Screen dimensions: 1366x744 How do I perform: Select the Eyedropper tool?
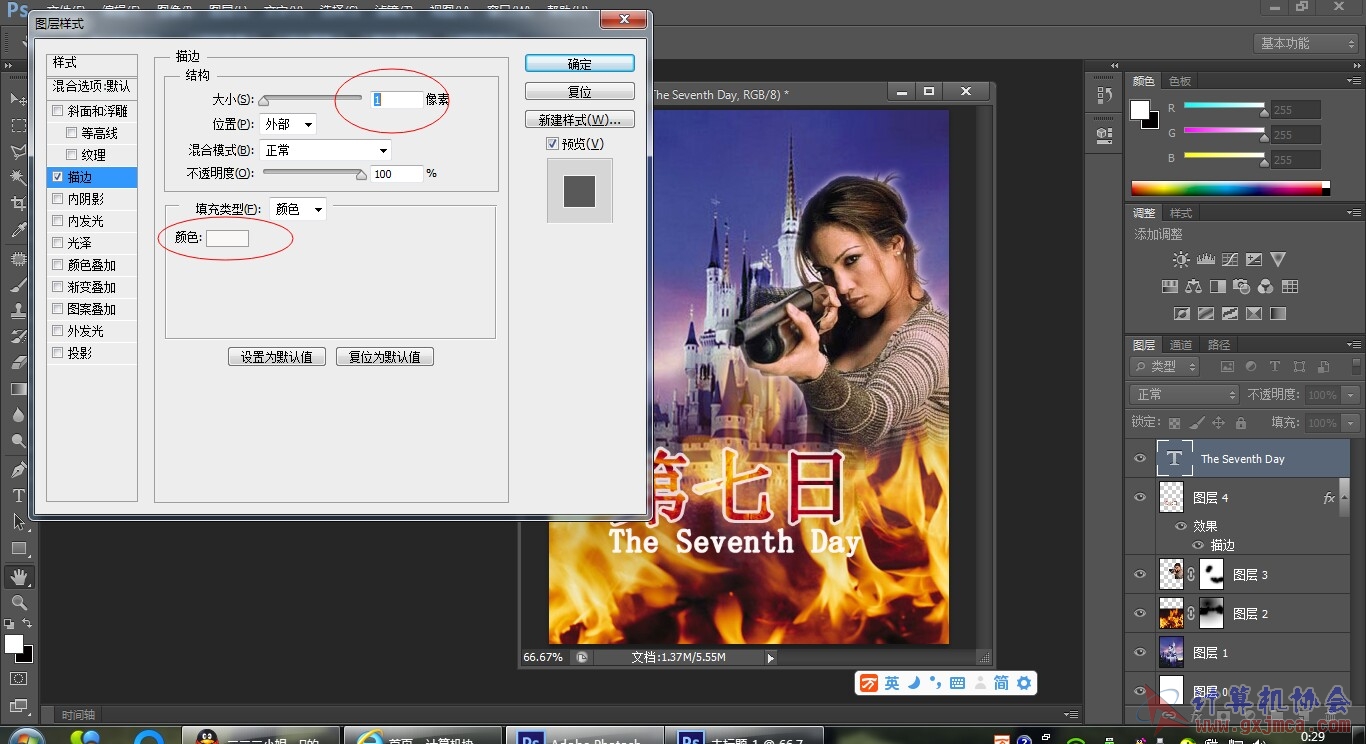coord(18,231)
